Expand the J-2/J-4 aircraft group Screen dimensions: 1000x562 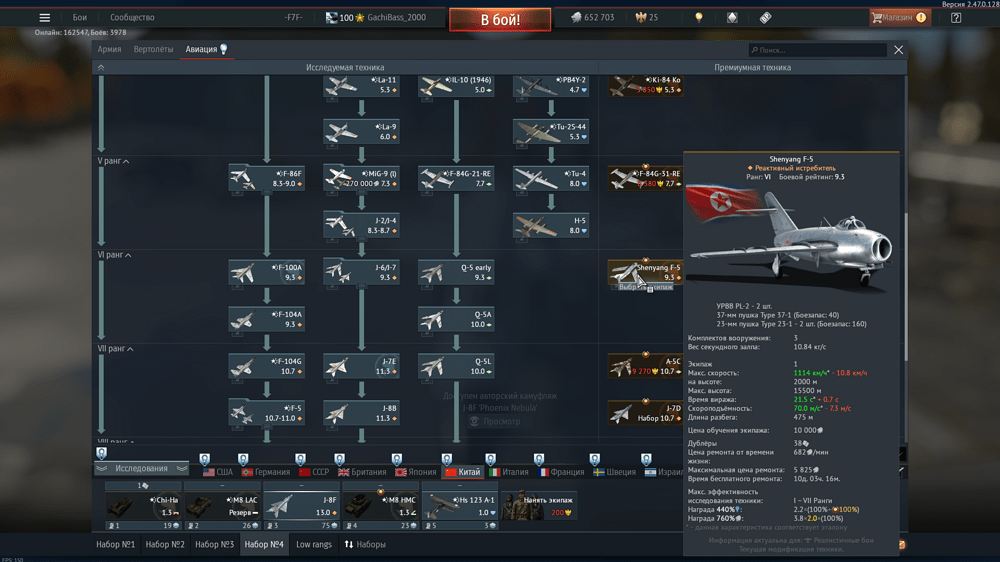(x=361, y=225)
